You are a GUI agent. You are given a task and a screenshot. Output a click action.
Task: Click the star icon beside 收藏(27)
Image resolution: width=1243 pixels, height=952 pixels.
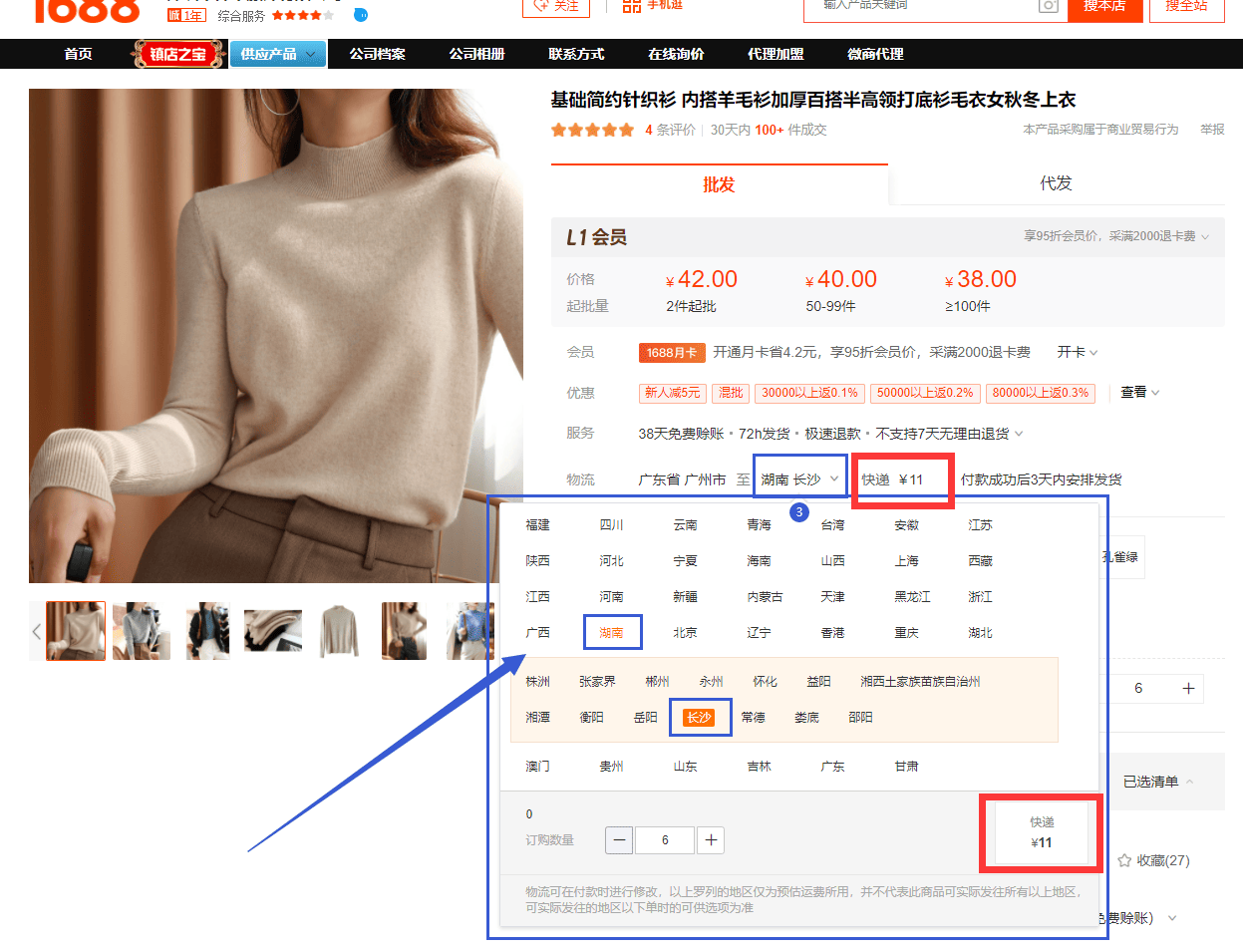pyautogui.click(x=1124, y=860)
